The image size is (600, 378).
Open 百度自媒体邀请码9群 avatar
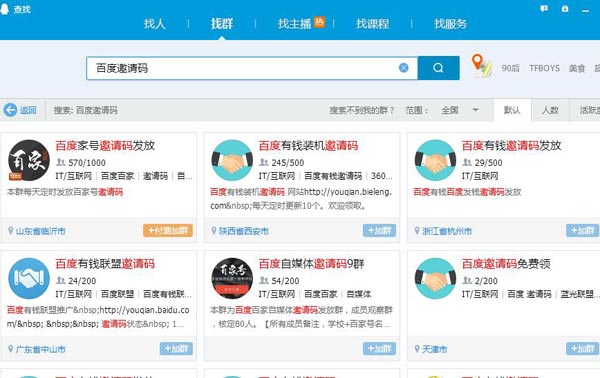[x=232, y=278]
